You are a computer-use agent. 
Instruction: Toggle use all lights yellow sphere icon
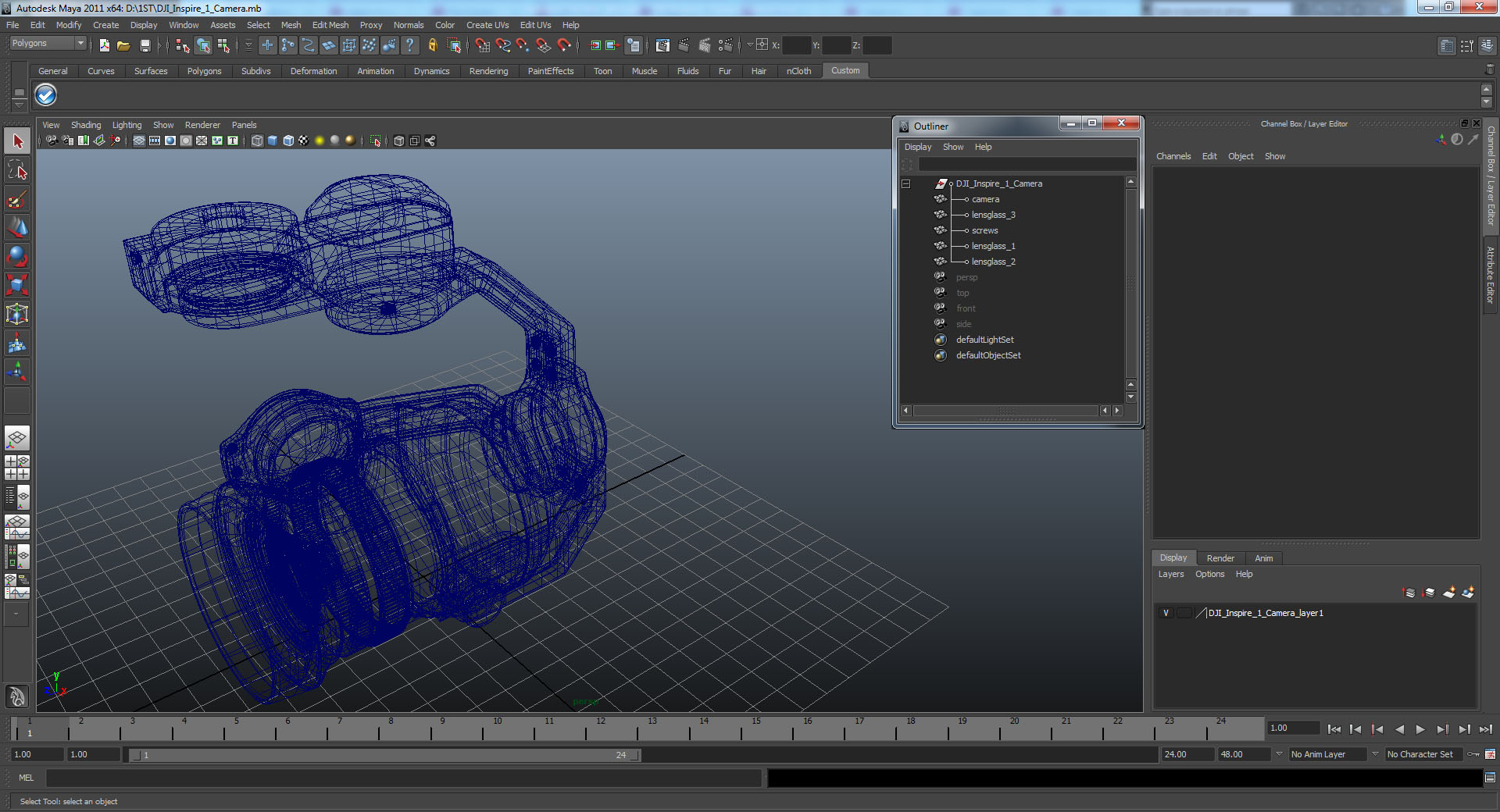320,141
